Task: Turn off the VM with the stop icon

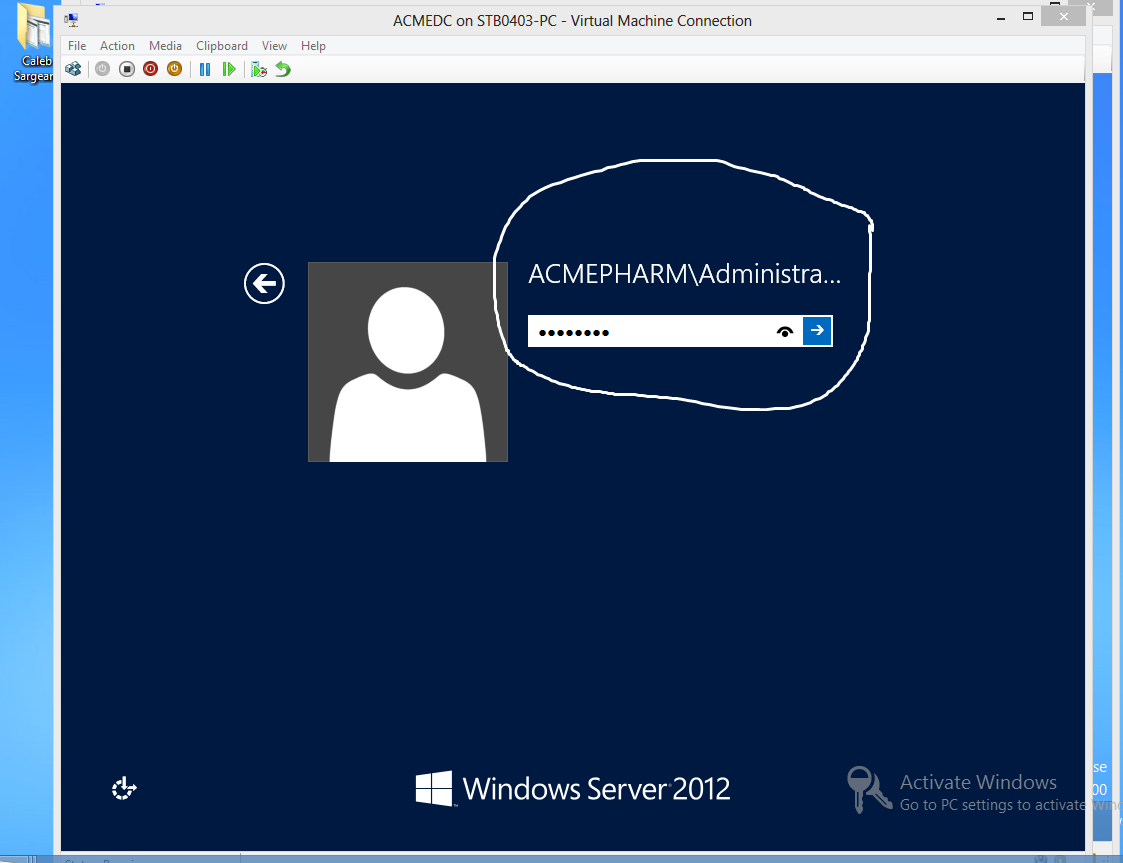Action: point(127,69)
